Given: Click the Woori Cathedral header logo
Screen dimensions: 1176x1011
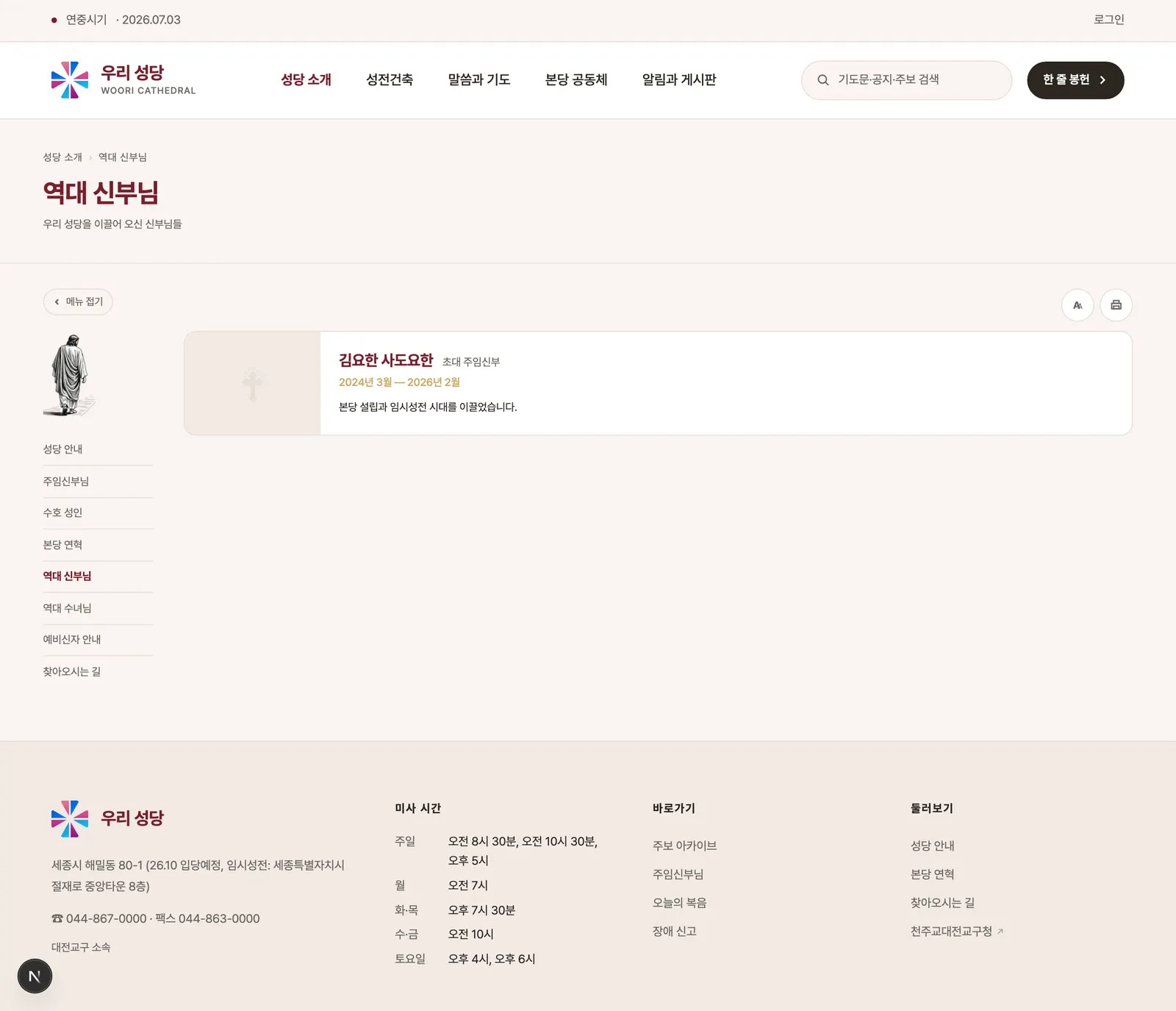Looking at the screenshot, I should 123,80.
